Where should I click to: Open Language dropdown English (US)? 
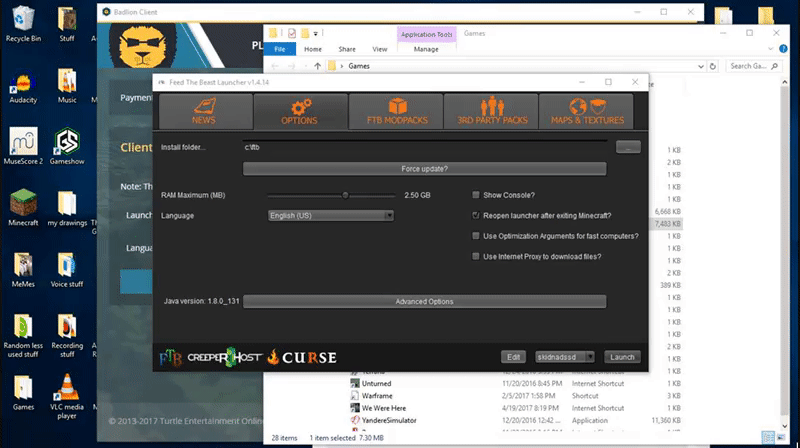tap(331, 215)
